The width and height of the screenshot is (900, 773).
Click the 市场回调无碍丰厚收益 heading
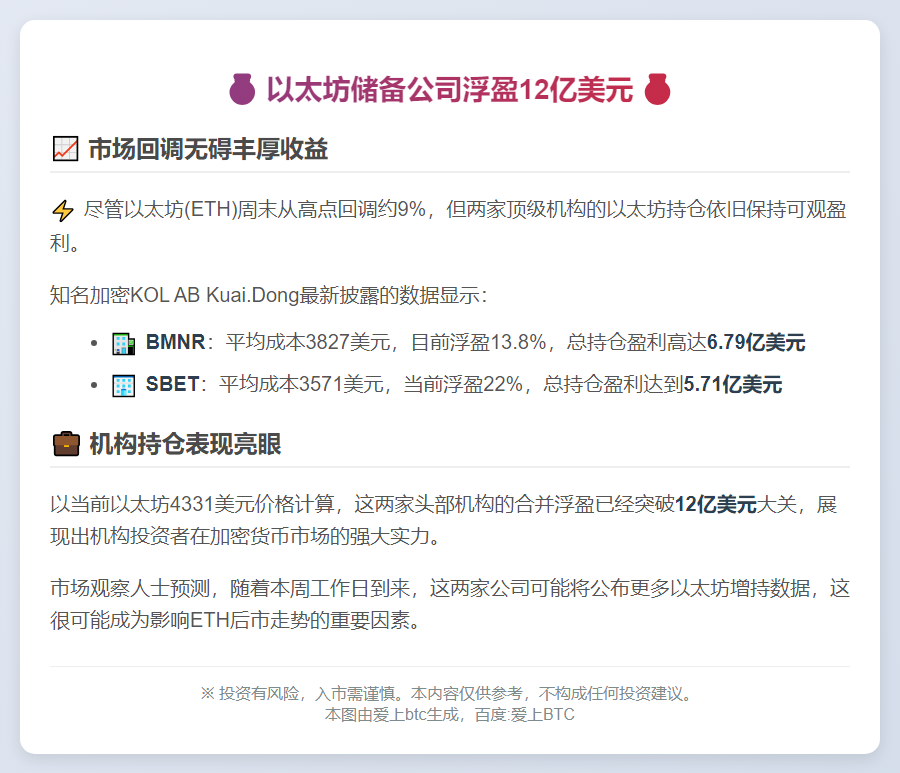click(208, 150)
